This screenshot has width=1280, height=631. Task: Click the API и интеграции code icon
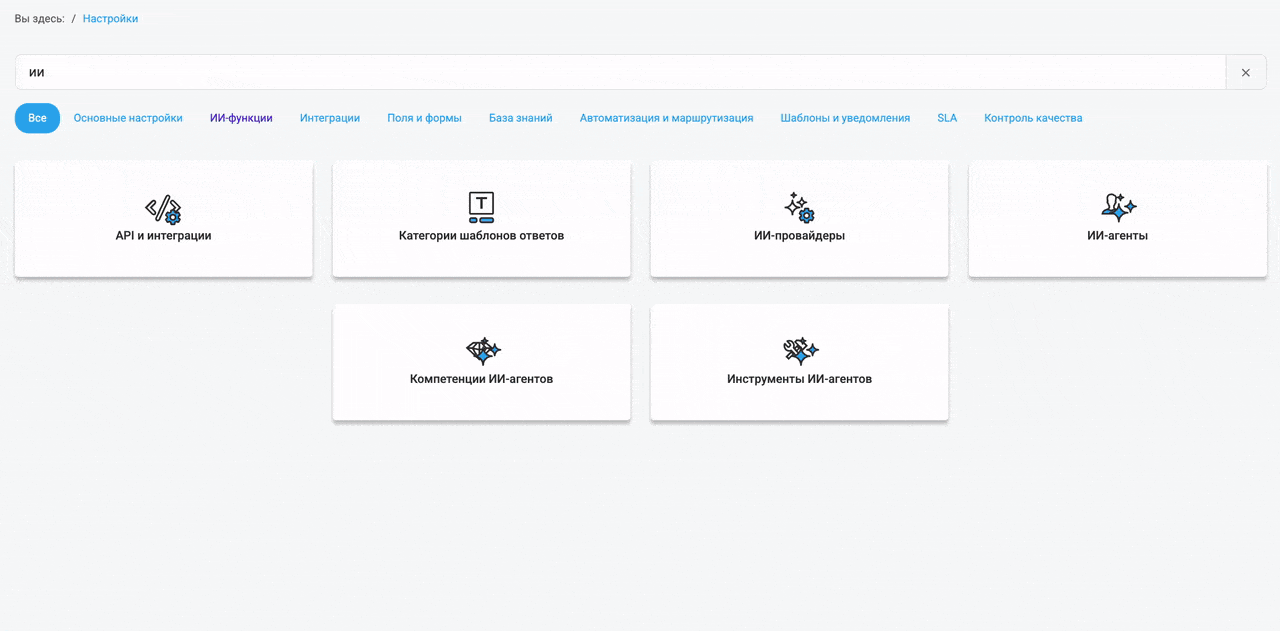[x=163, y=208]
